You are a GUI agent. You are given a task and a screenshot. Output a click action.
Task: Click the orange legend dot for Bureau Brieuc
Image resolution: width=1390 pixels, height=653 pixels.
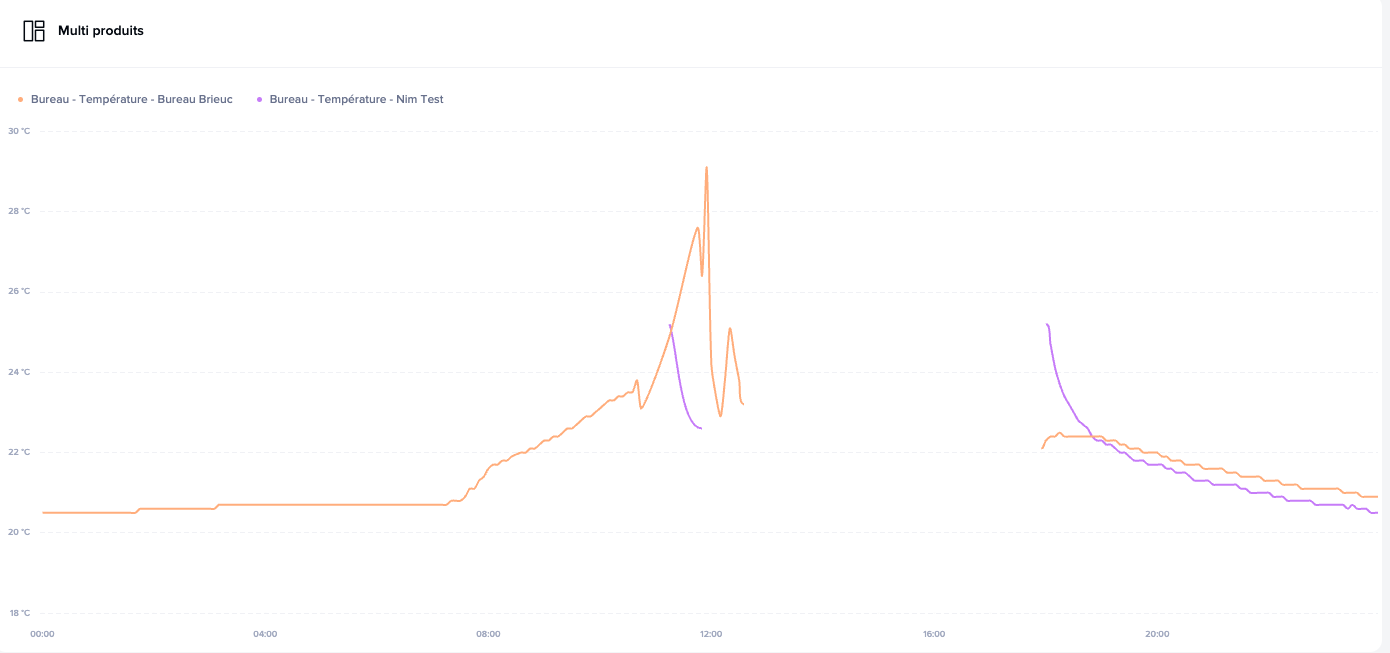pyautogui.click(x=20, y=100)
